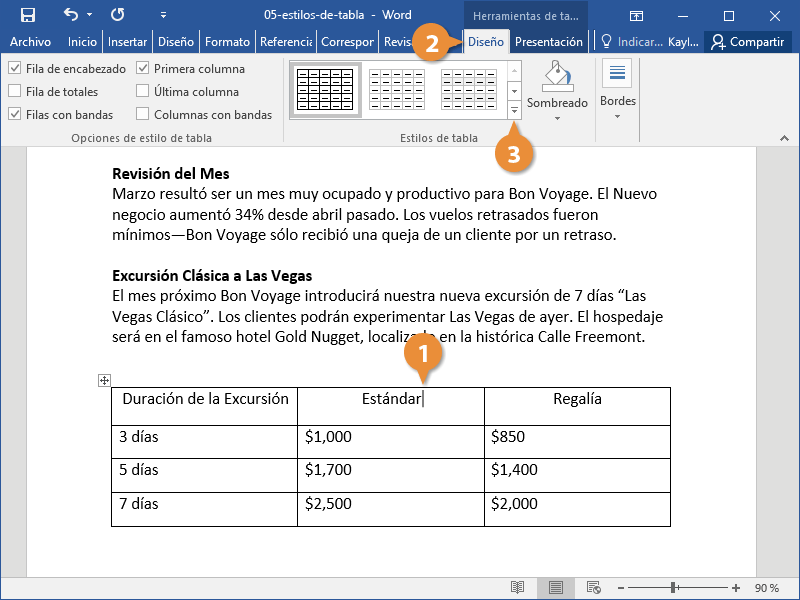Click the Compartir share button

pos(747,42)
